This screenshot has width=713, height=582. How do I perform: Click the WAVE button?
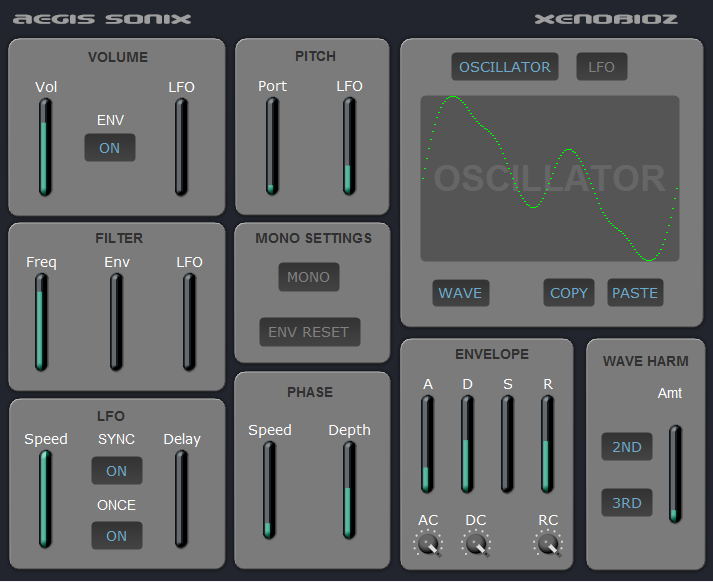tap(461, 293)
